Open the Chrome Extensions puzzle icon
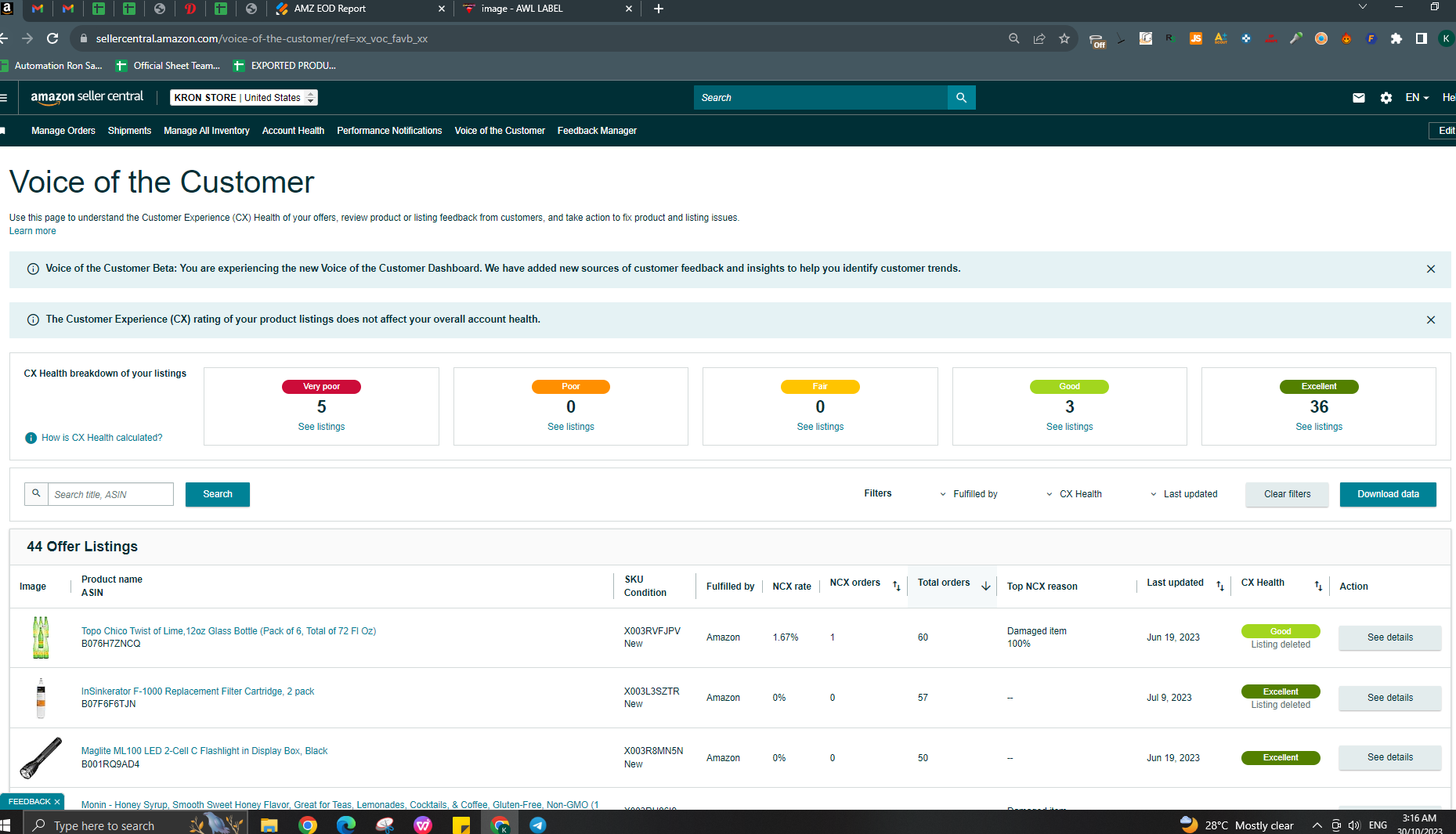This screenshot has height=834, width=1456. tap(1396, 38)
